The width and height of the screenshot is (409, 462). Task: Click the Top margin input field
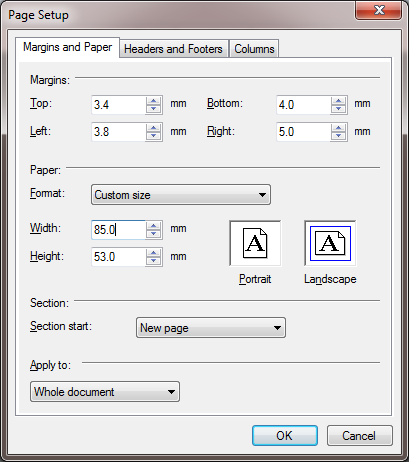[119, 105]
